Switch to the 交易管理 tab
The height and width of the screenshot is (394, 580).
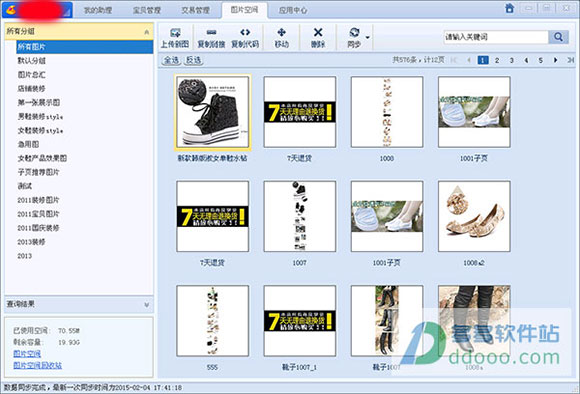[x=195, y=10]
